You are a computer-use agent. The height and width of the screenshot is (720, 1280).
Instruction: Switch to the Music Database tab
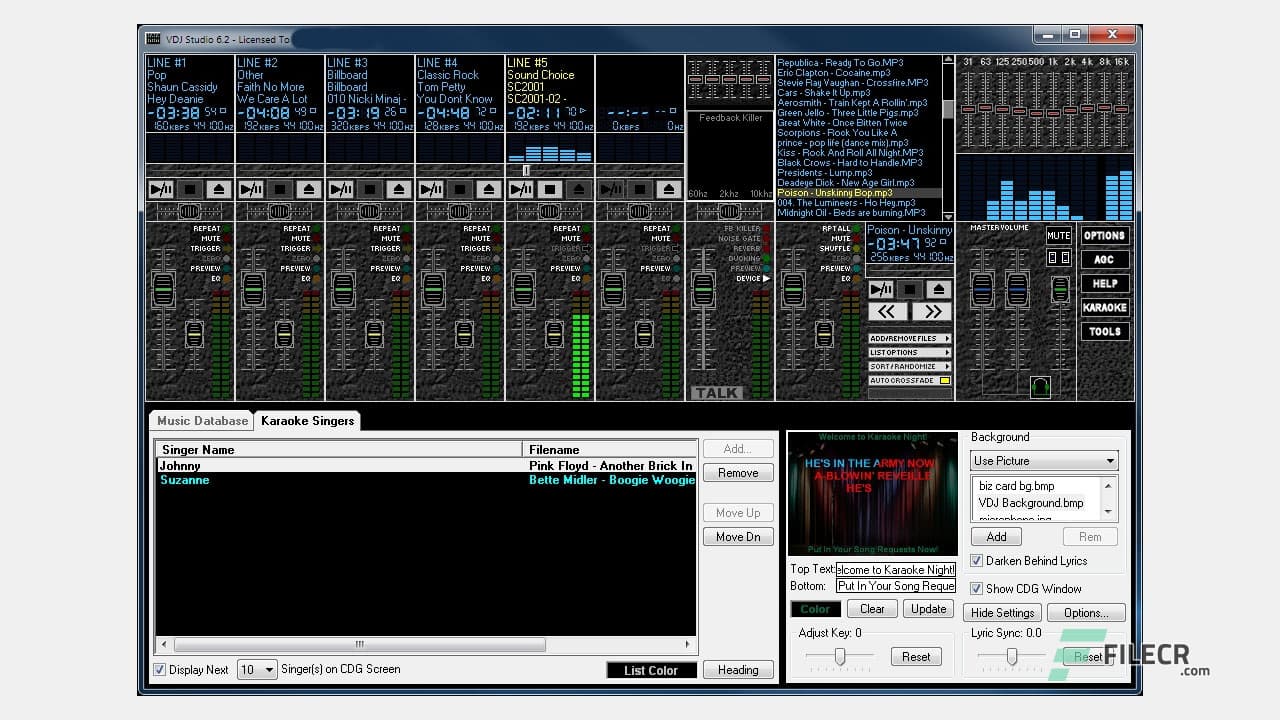pyautogui.click(x=200, y=421)
